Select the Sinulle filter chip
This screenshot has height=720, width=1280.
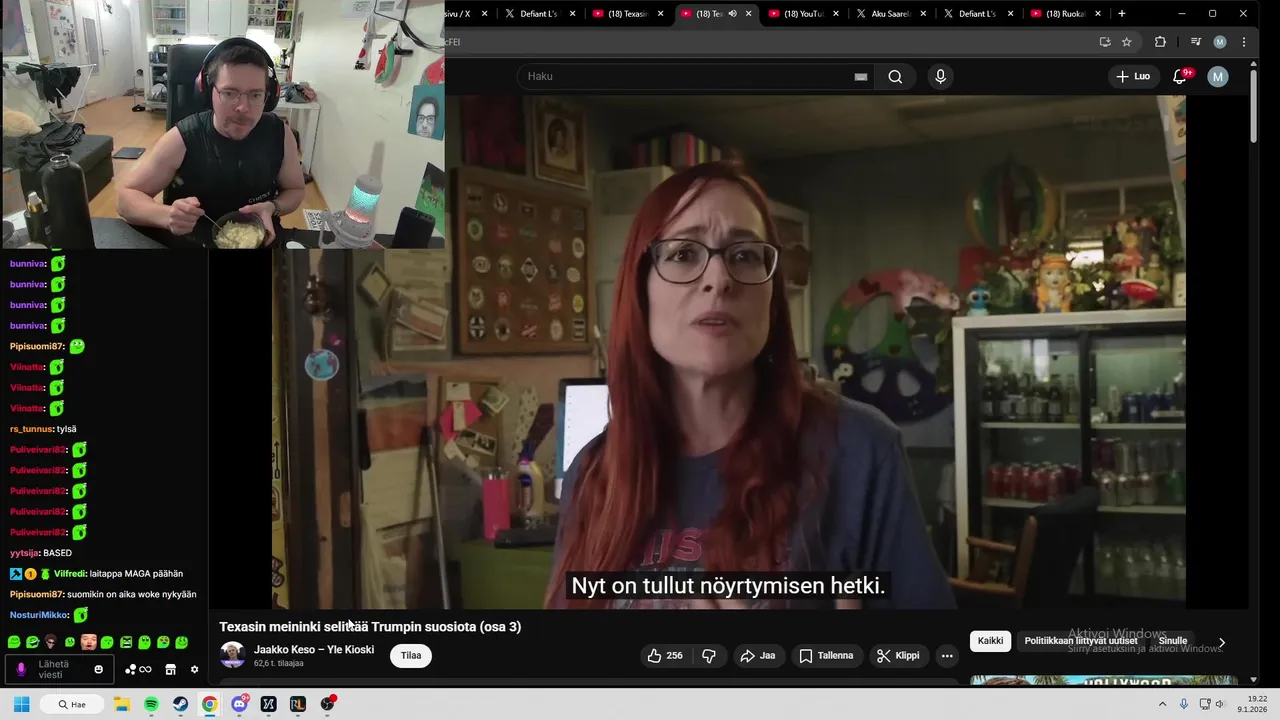1173,641
